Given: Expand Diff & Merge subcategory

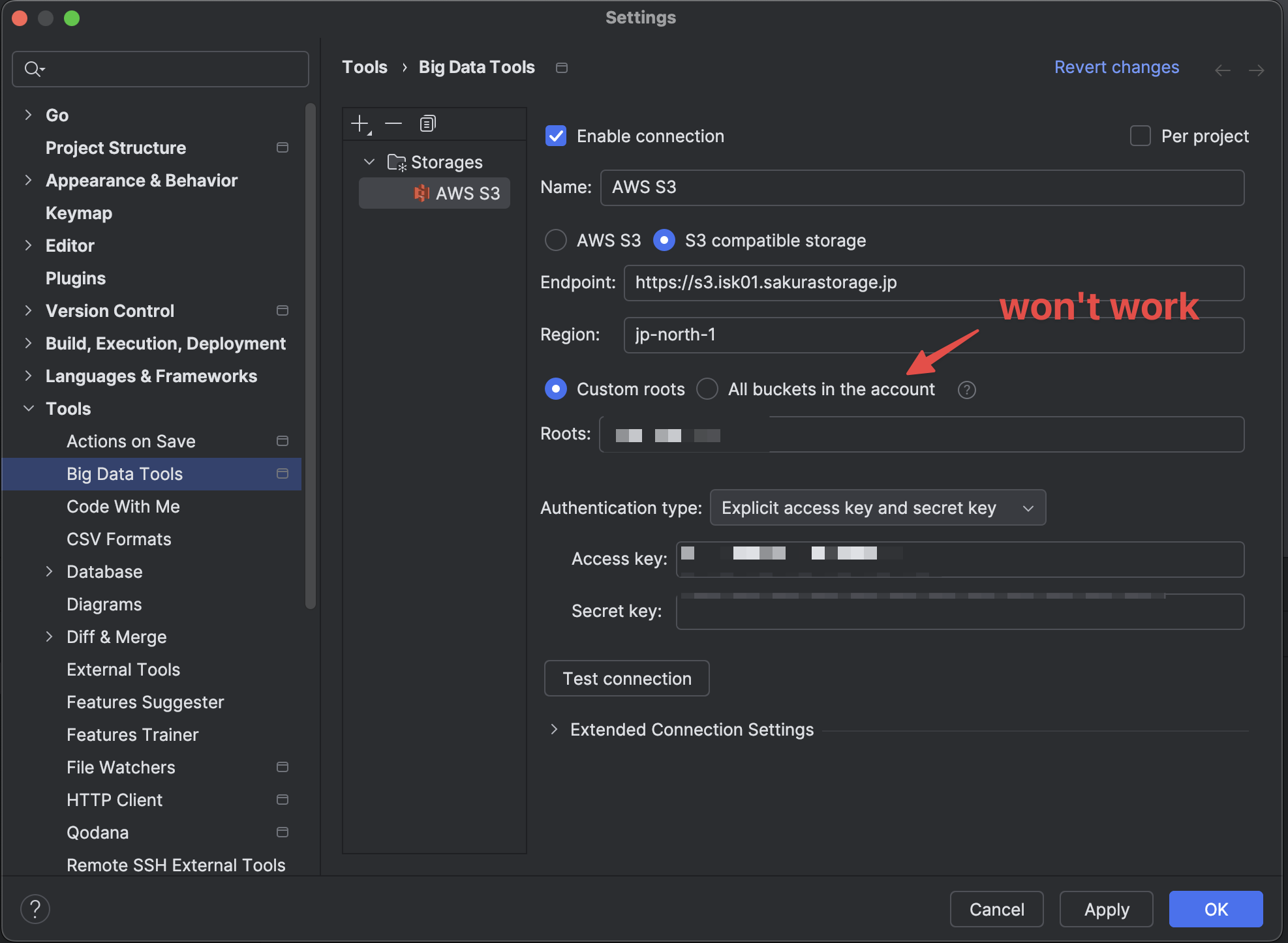Looking at the screenshot, I should pyautogui.click(x=49, y=636).
